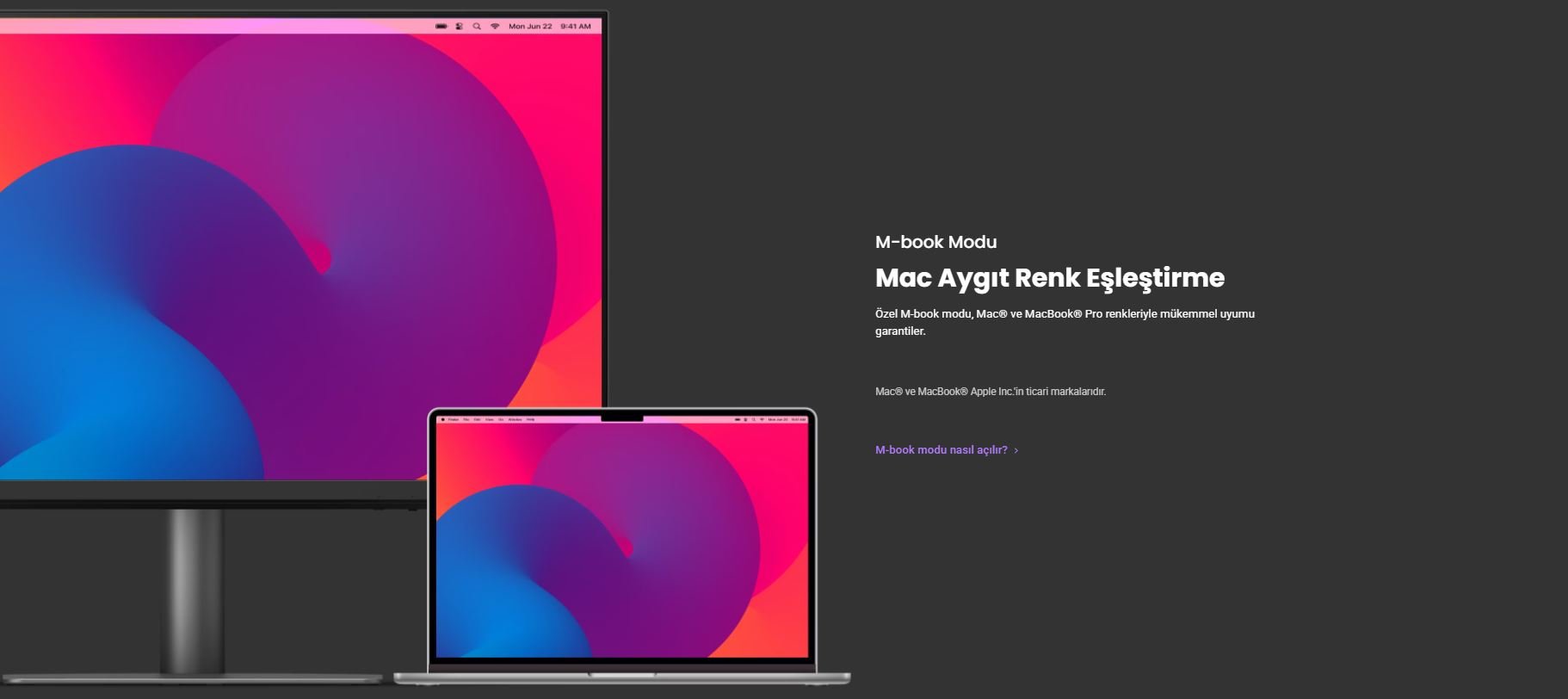Click the chevron arrow after the M-book link

1016,450
